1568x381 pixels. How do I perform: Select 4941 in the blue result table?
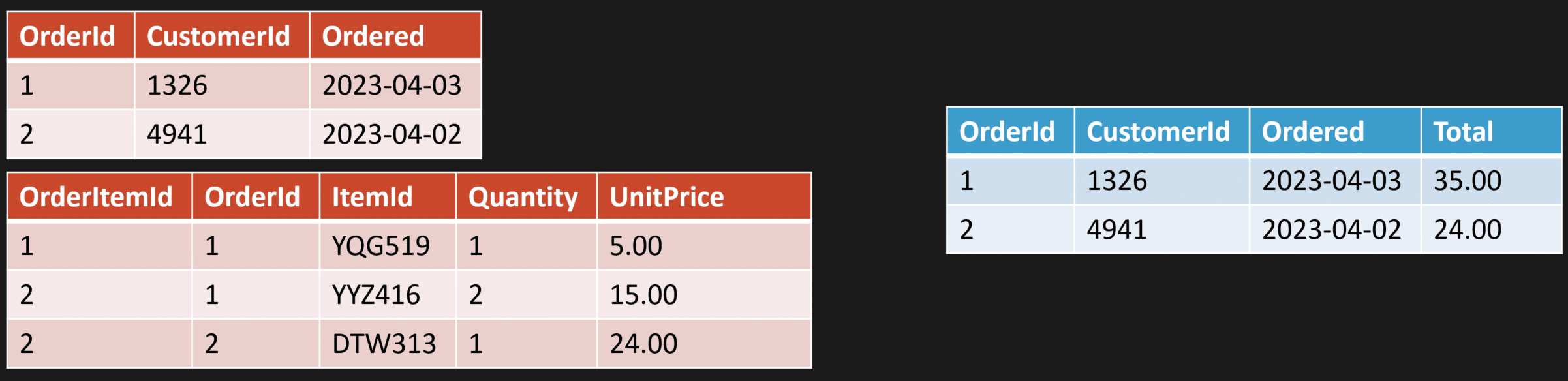tap(1116, 230)
